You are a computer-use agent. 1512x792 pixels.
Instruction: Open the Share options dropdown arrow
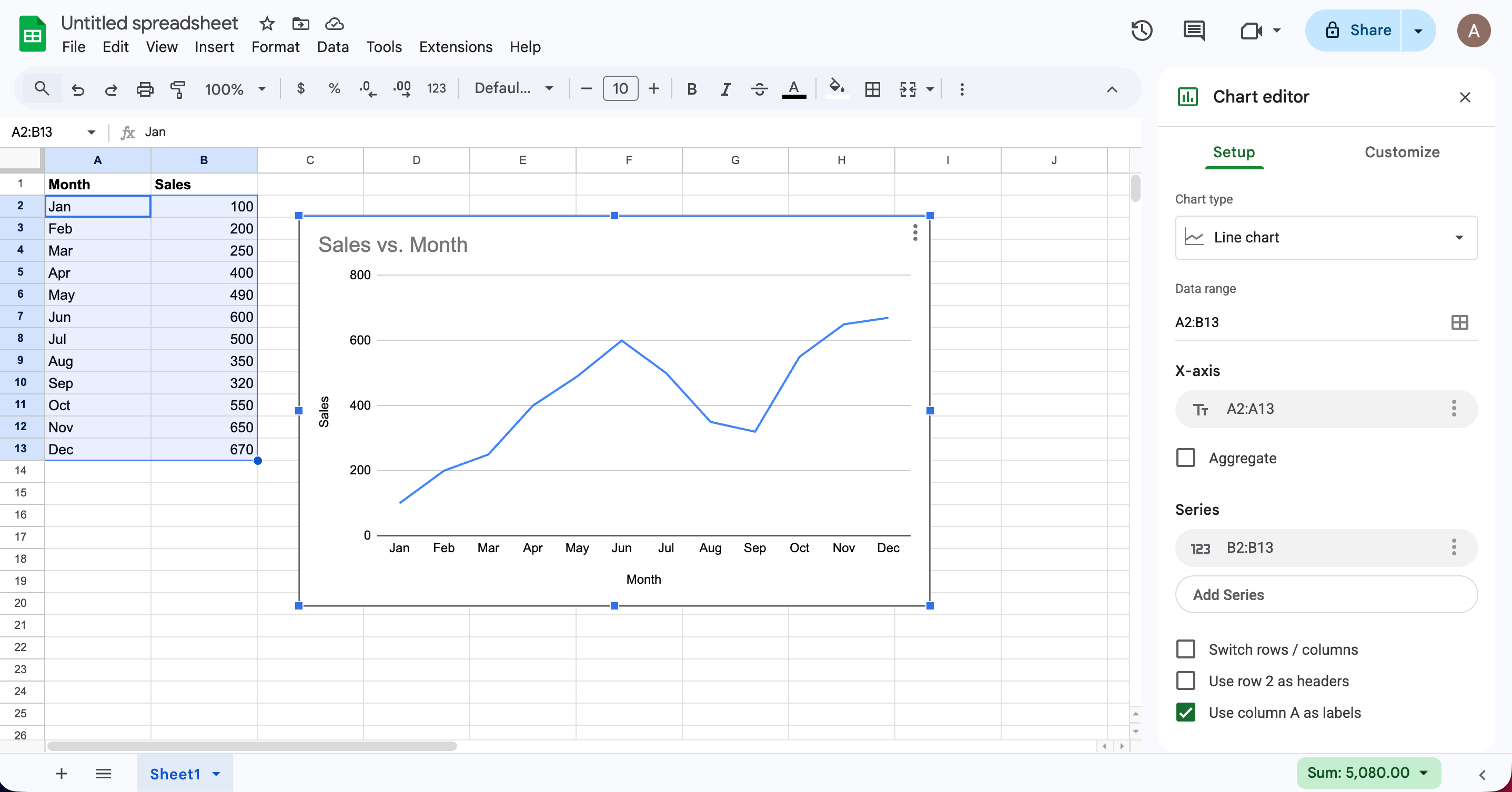click(1417, 31)
